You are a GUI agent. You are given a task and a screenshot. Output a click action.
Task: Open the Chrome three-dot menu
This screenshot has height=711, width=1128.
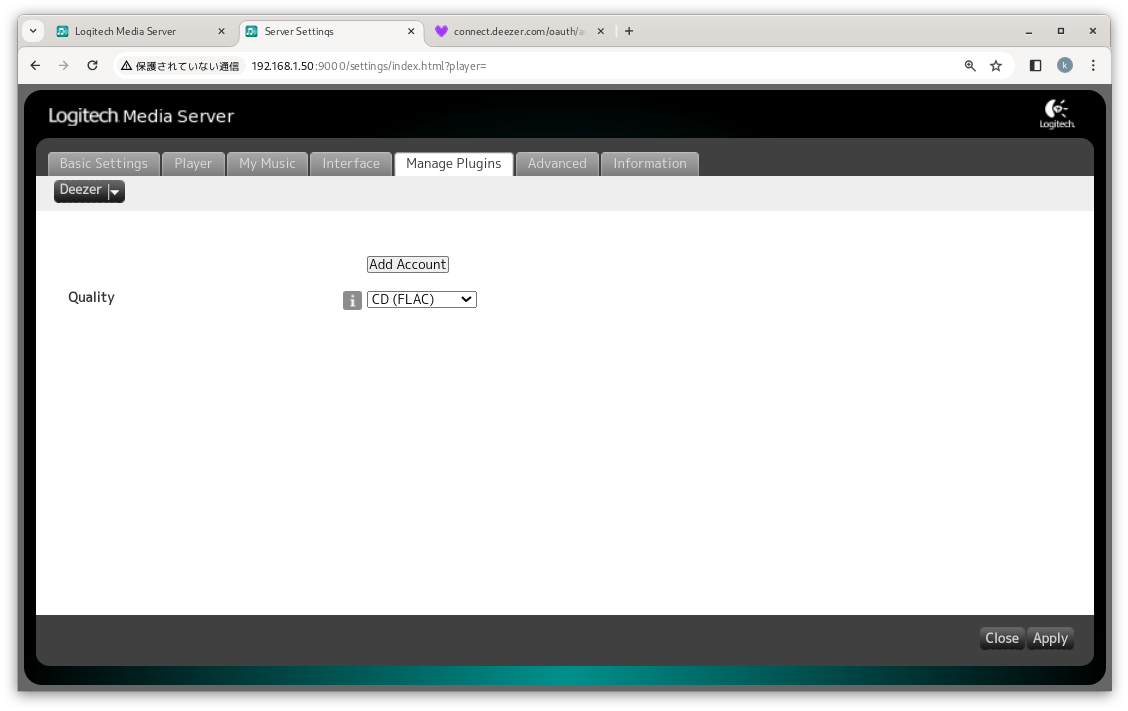[x=1093, y=65]
